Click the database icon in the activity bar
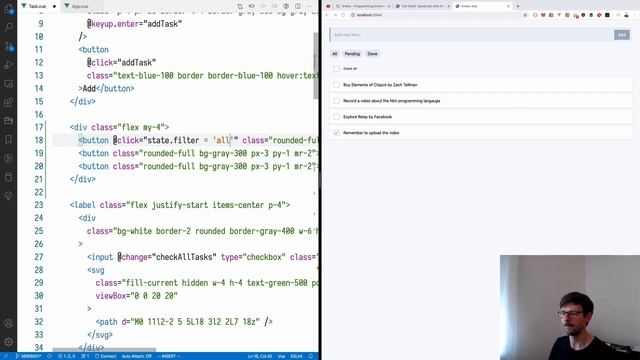 (9, 177)
